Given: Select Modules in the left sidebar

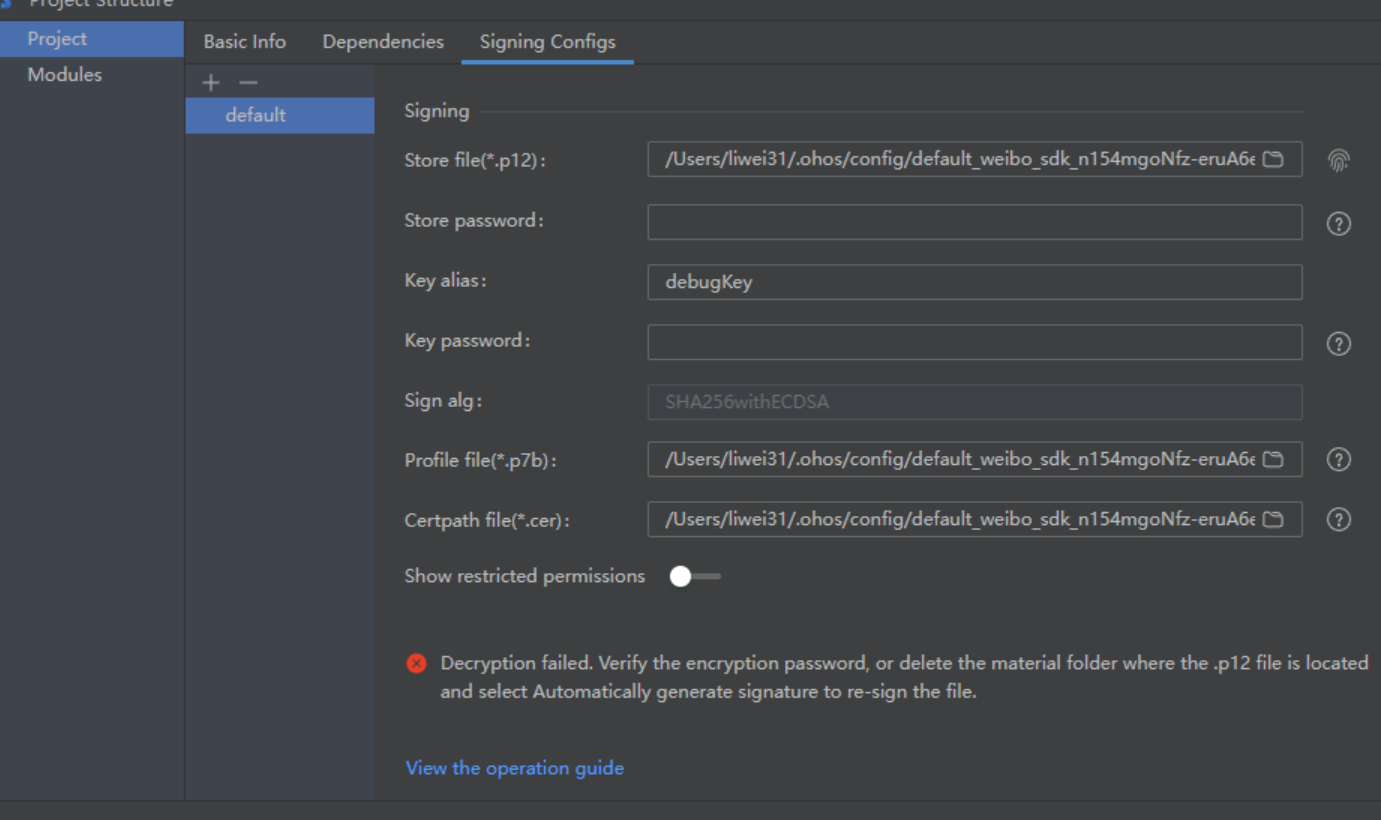Looking at the screenshot, I should pos(65,75).
